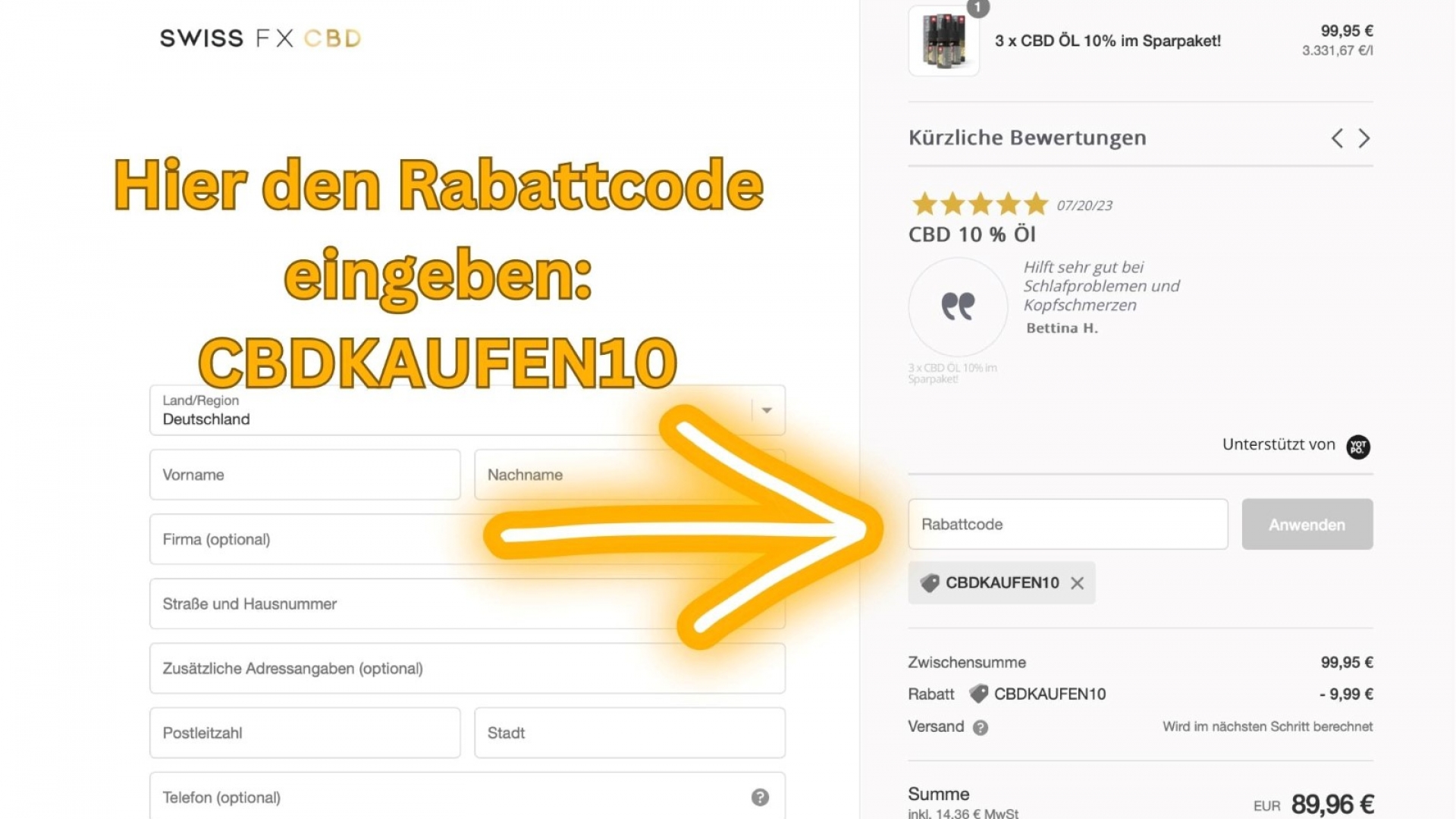Open the quotation mark review icon
Screen dimensions: 1456x819
click(958, 306)
